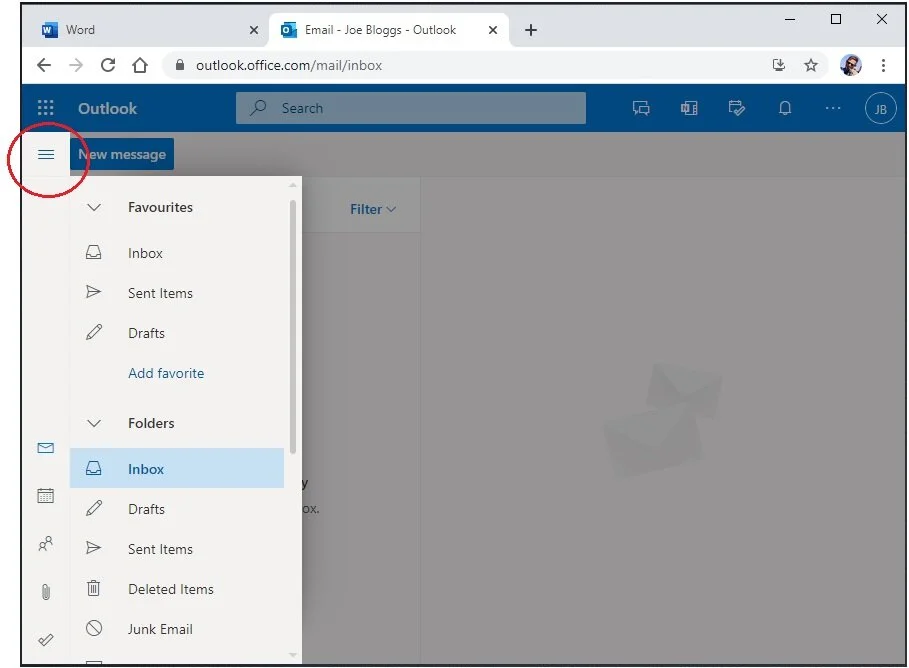Switch to Mail module envelope icon
Viewport: 909px width, 668px height.
pyautogui.click(x=46, y=448)
